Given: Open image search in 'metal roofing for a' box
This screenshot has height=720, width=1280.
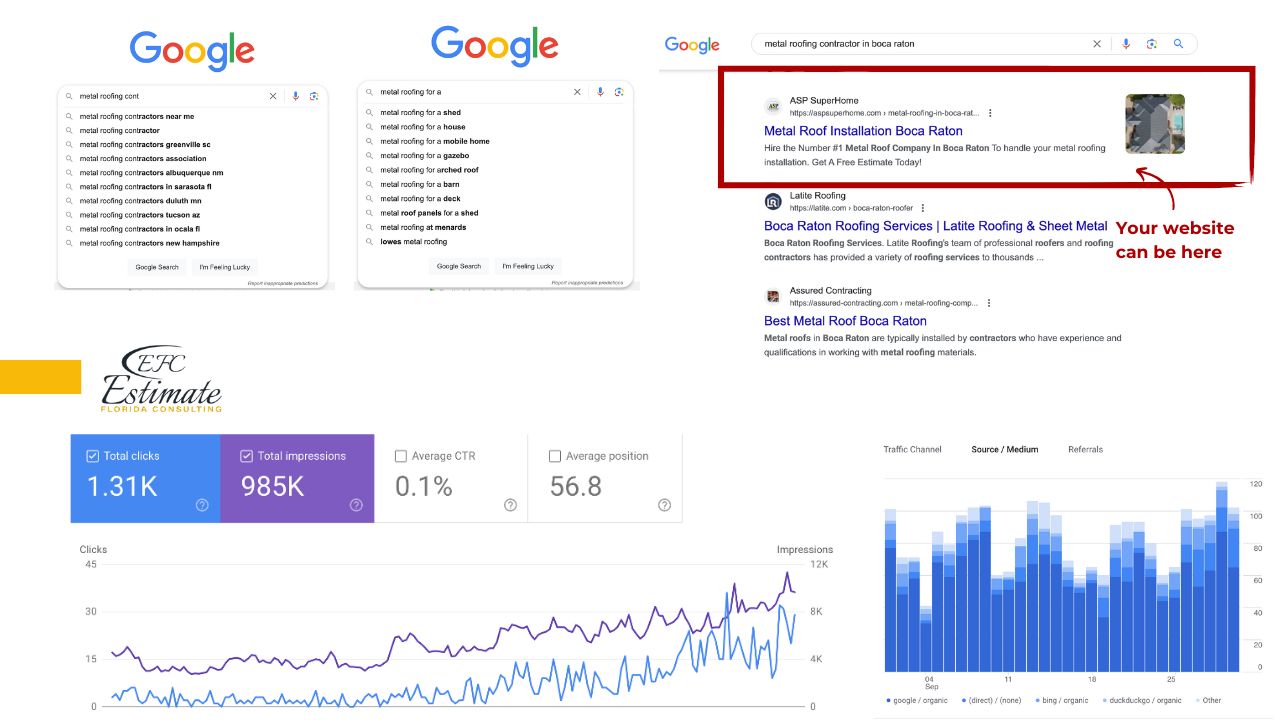Looking at the screenshot, I should click(619, 92).
